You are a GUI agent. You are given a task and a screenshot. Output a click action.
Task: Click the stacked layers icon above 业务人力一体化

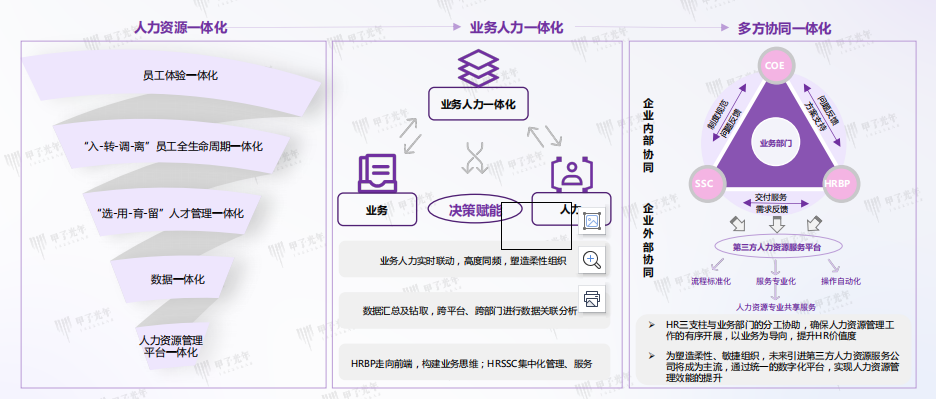click(x=478, y=67)
